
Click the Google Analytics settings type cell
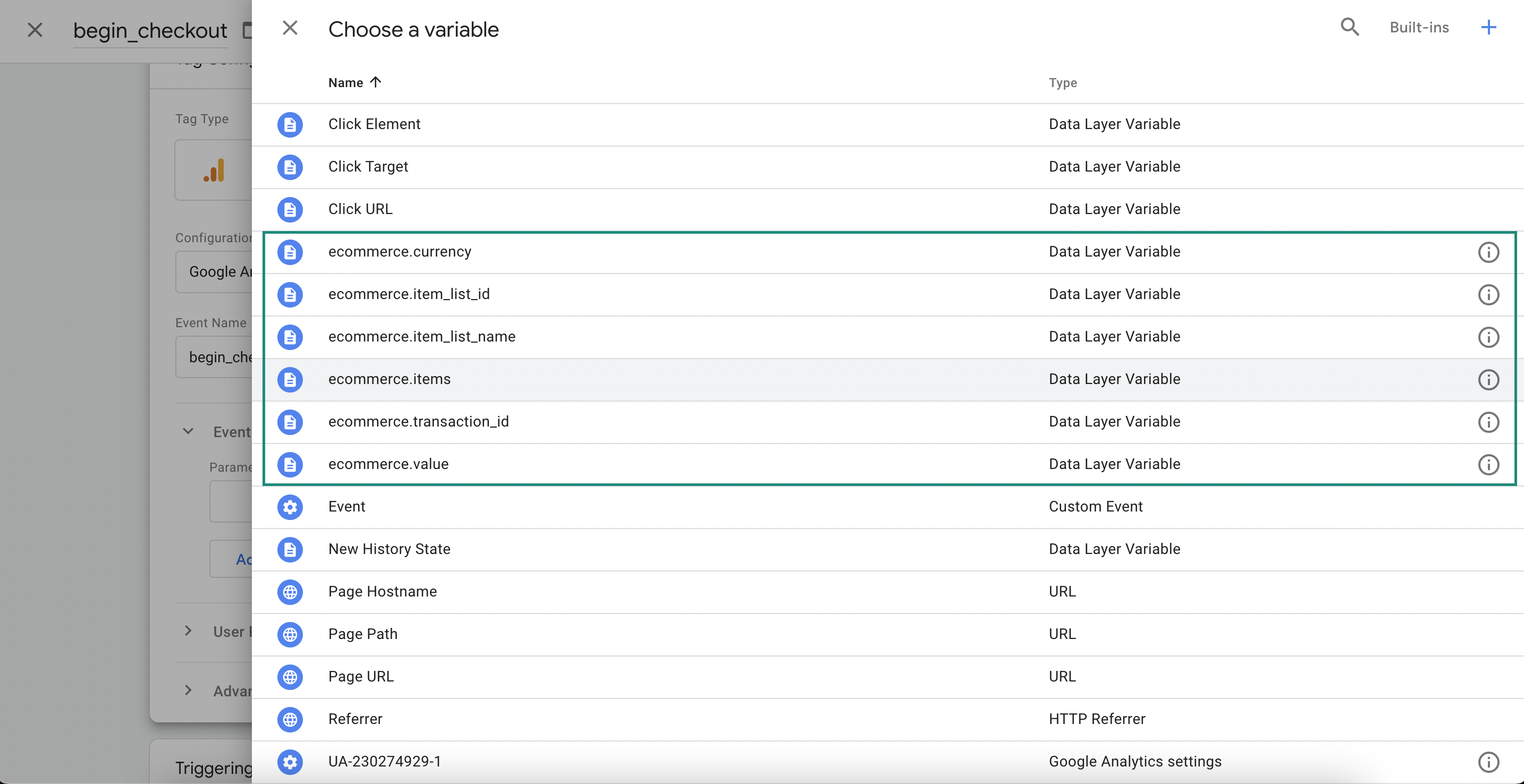click(x=1134, y=762)
